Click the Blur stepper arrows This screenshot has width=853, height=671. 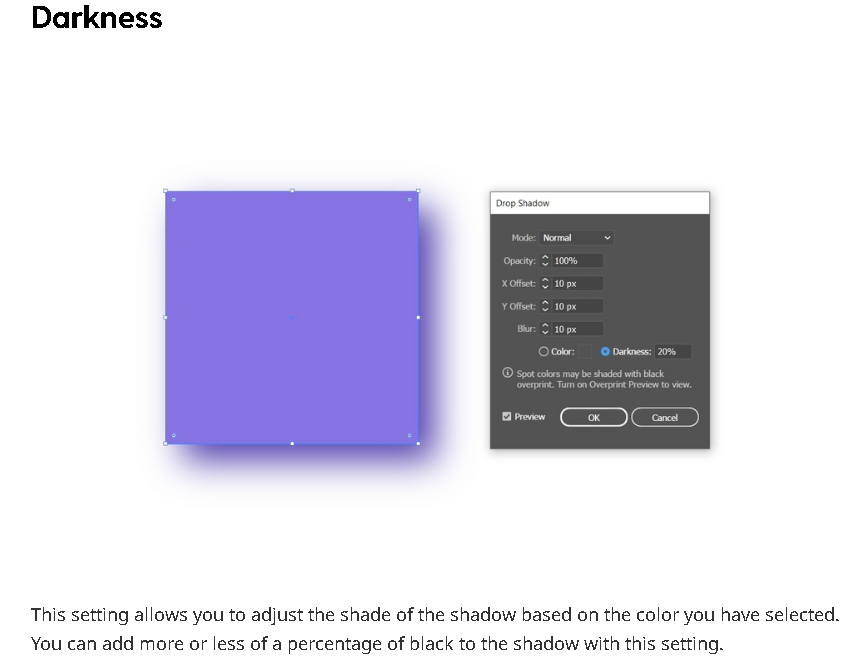[545, 329]
